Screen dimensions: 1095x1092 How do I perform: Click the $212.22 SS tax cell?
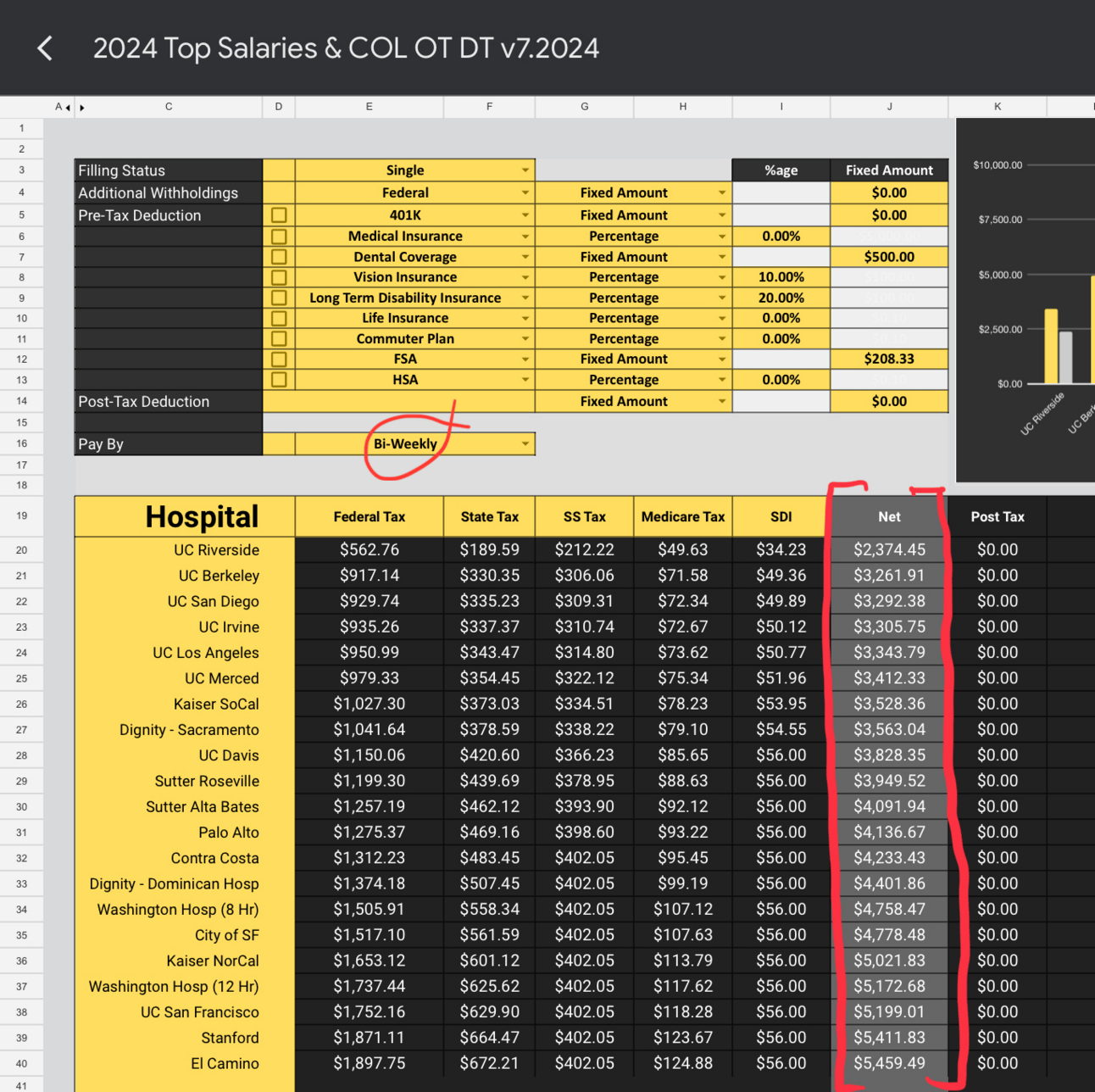click(585, 550)
